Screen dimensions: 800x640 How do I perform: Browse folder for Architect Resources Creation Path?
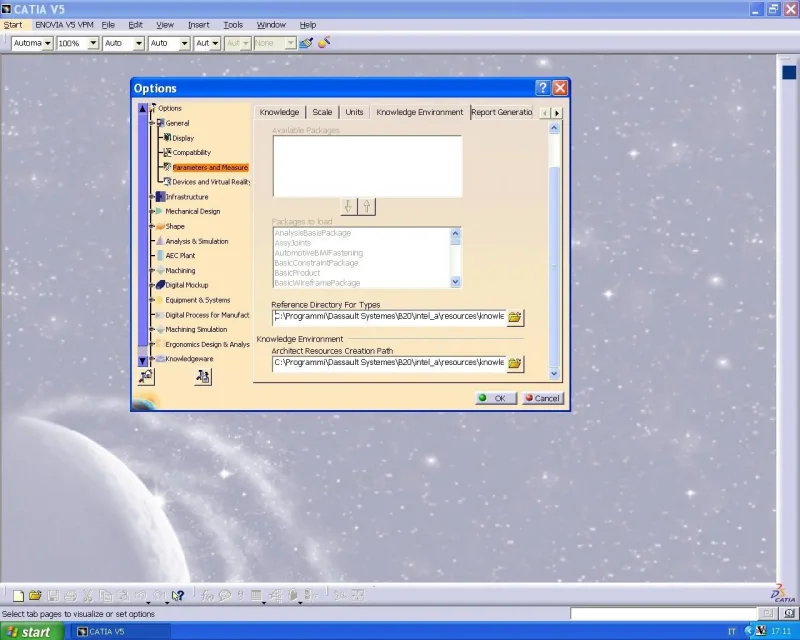[x=515, y=363]
